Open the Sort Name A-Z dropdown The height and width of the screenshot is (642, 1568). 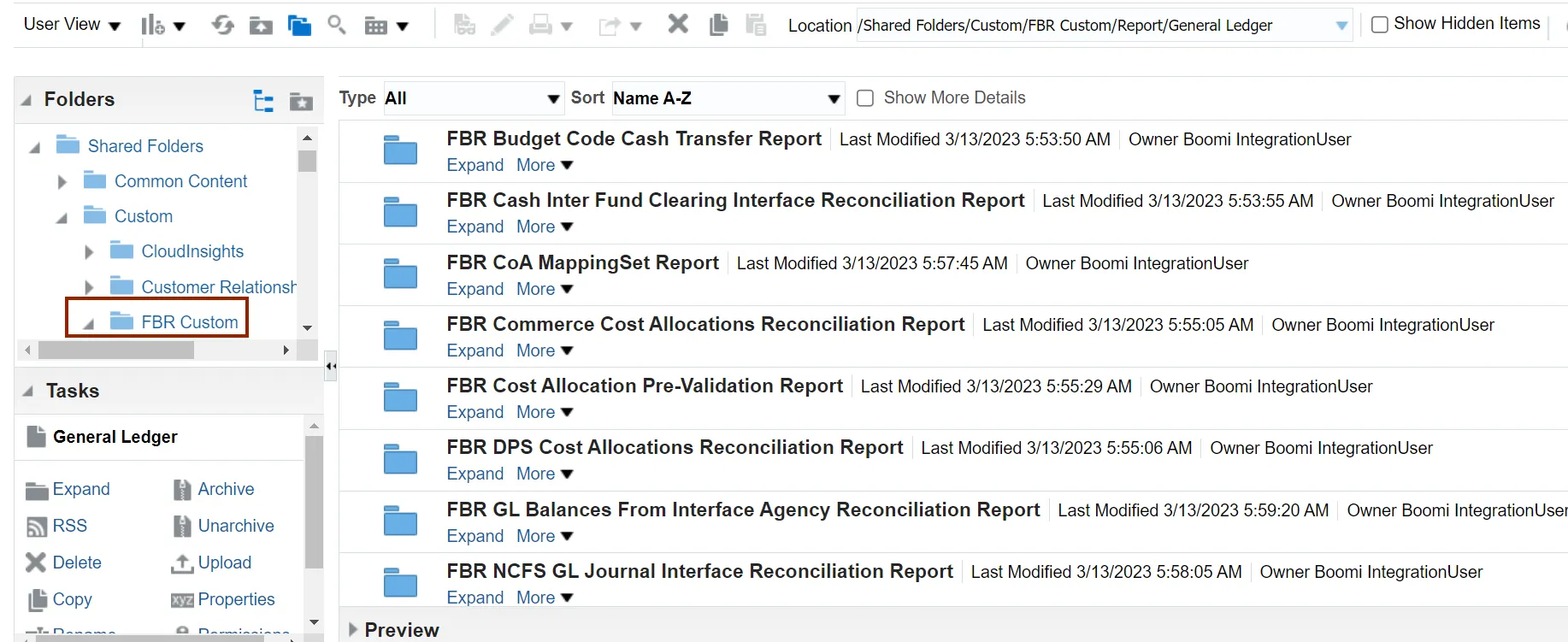(727, 98)
